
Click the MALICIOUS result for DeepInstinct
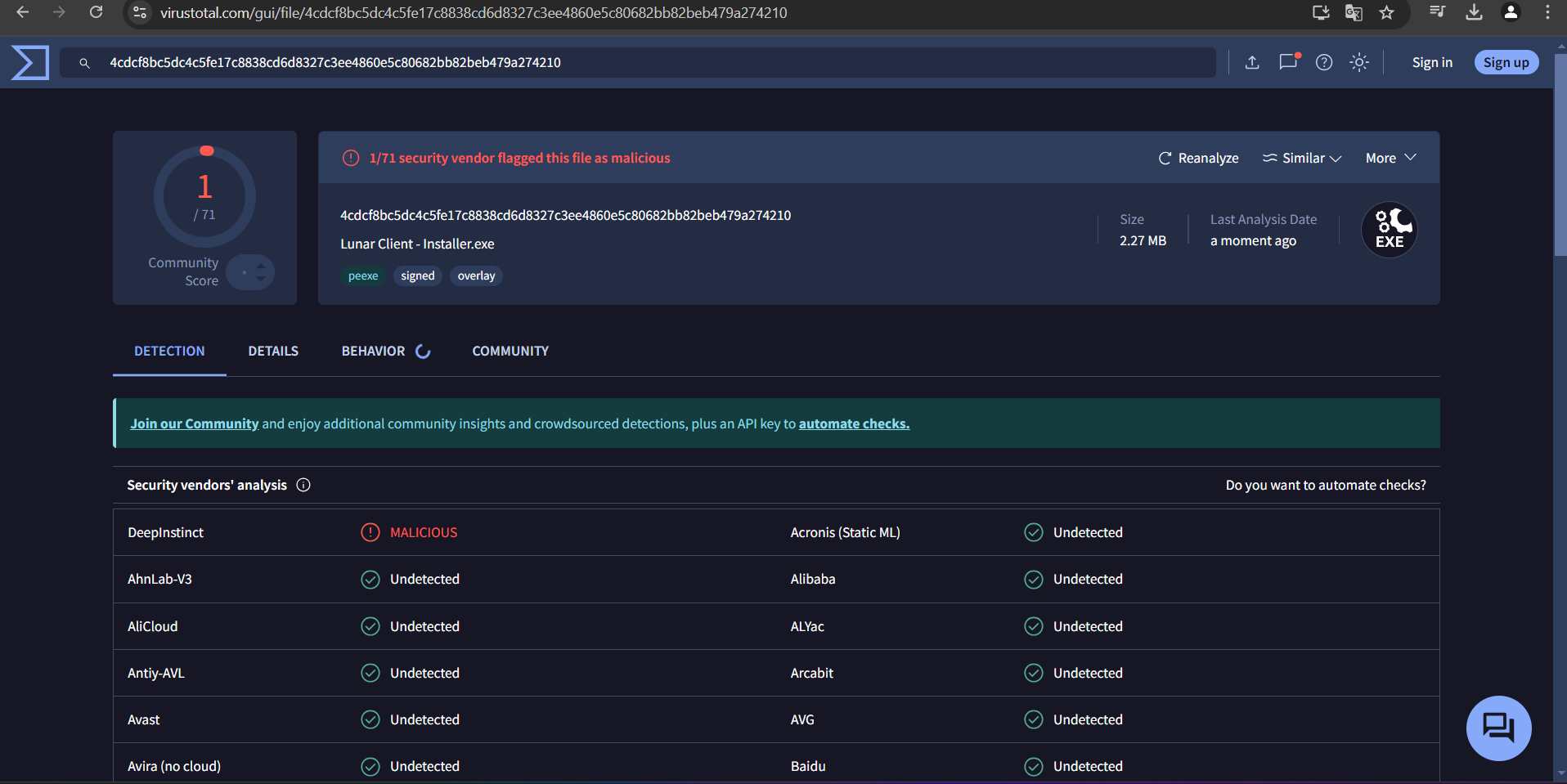click(x=424, y=532)
